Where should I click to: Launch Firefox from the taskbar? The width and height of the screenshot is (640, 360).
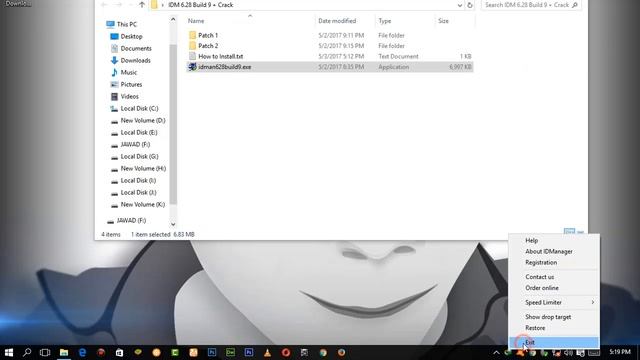point(341,352)
